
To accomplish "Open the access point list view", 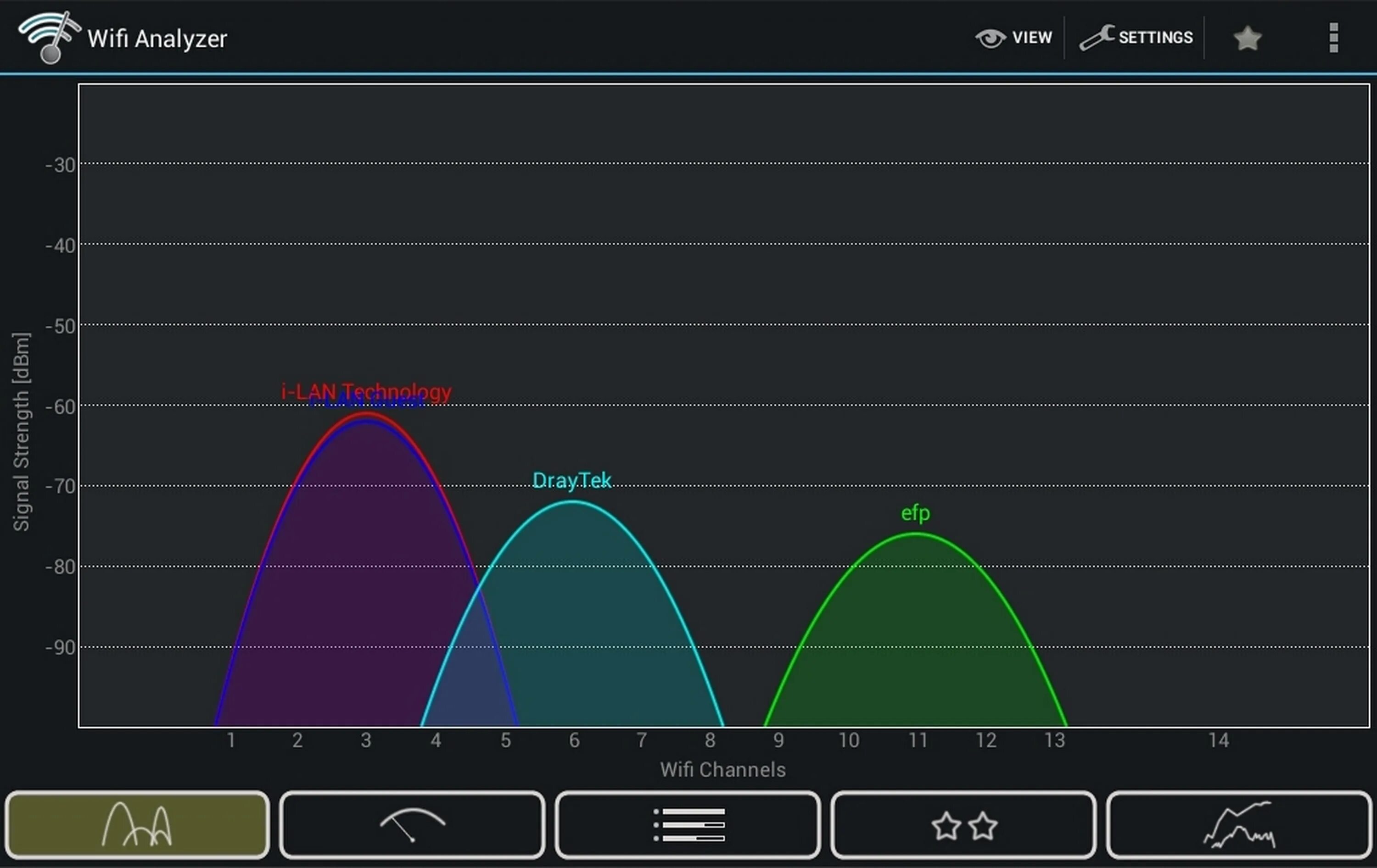I will 688,824.
